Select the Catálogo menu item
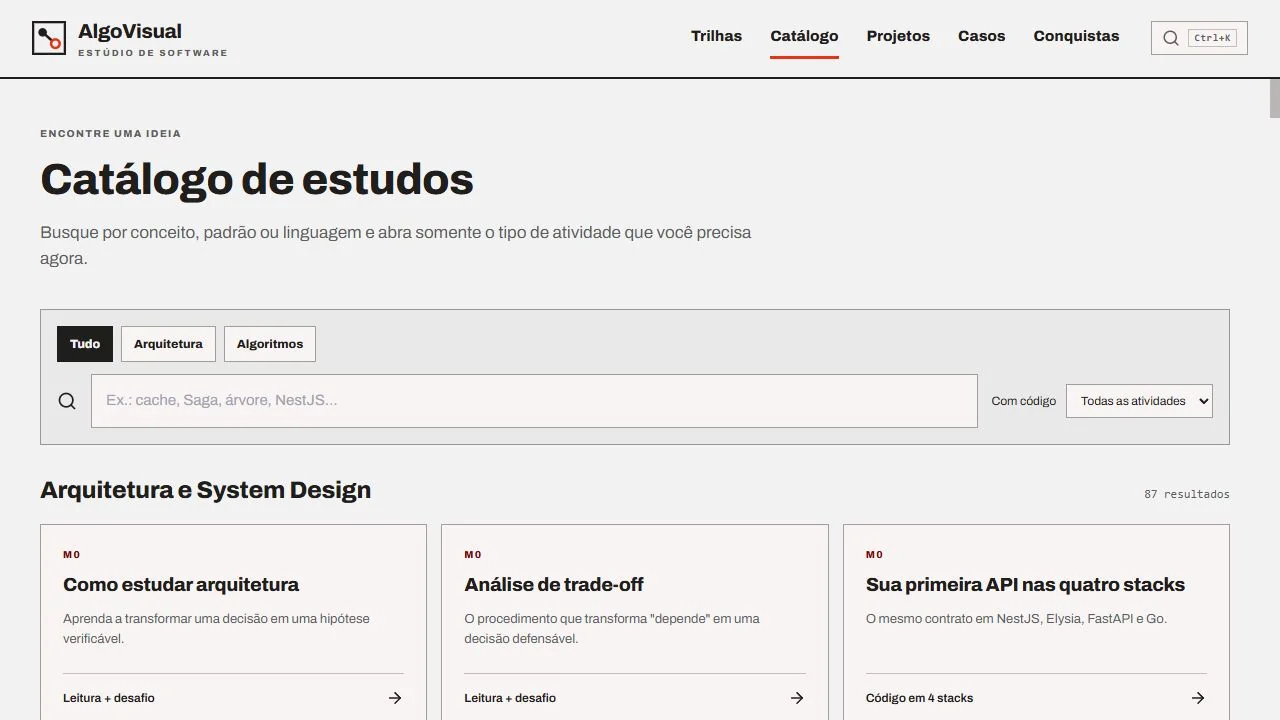Viewport: 1280px width, 720px height. [x=804, y=36]
